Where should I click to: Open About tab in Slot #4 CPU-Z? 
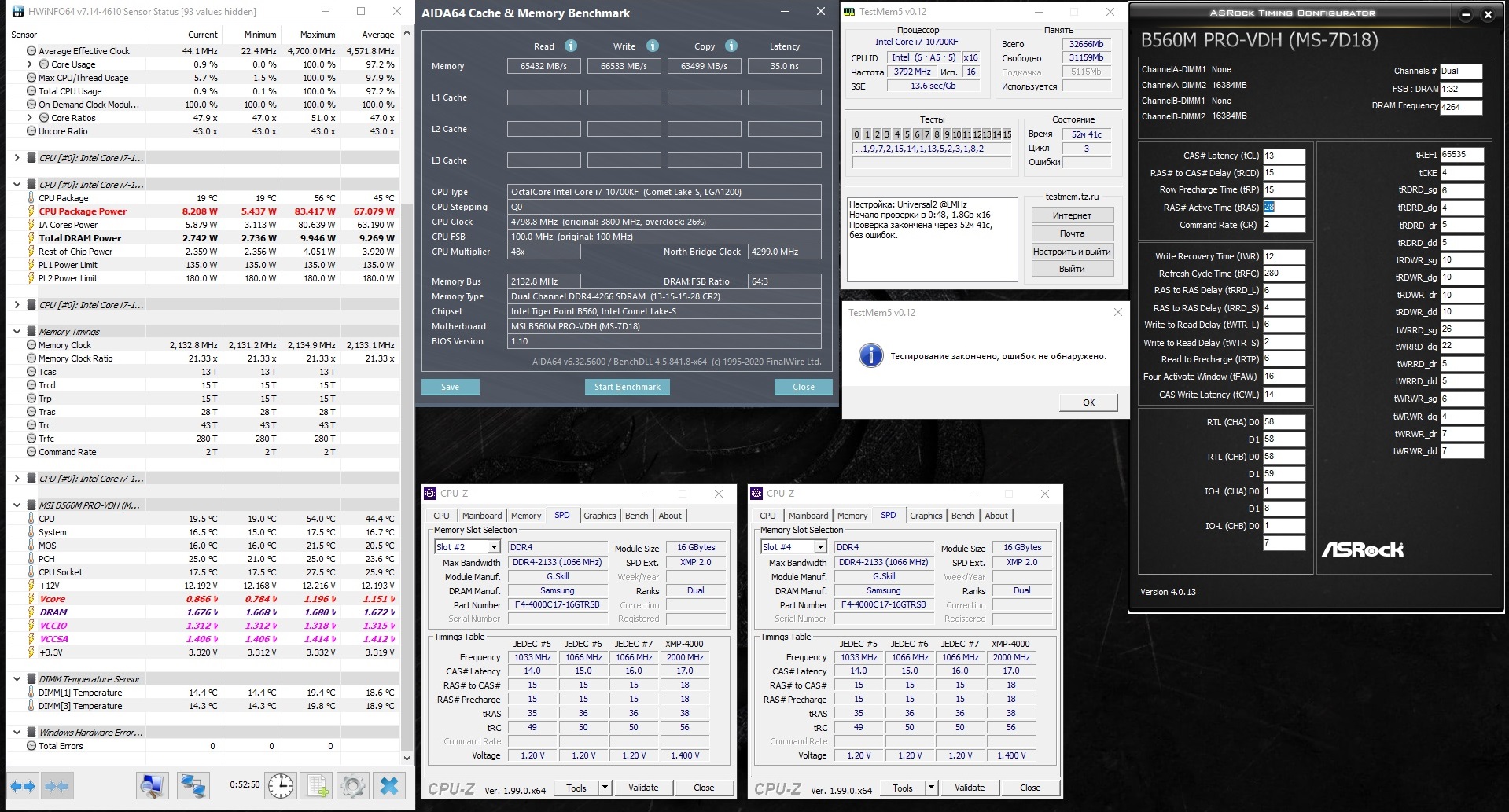pyautogui.click(x=996, y=516)
